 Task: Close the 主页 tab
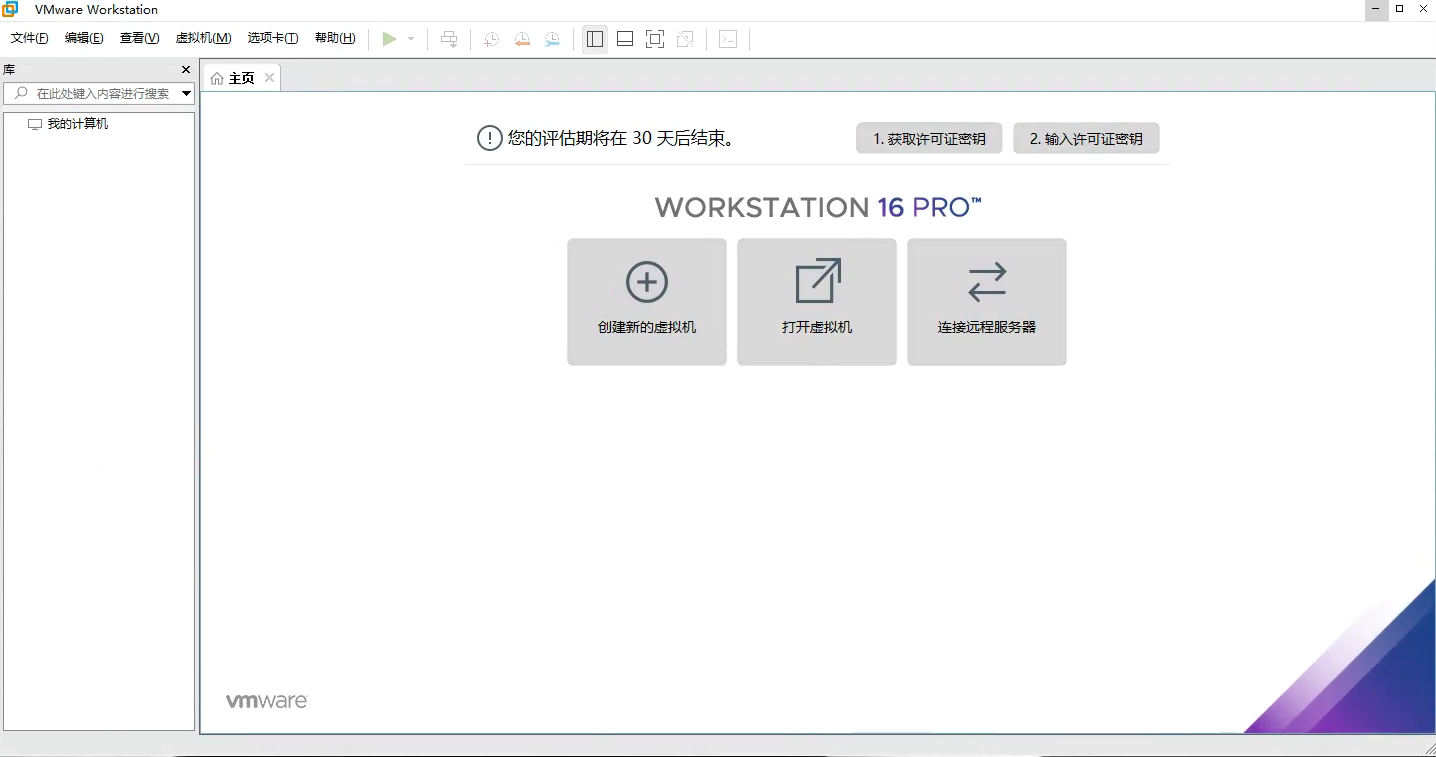point(269,78)
